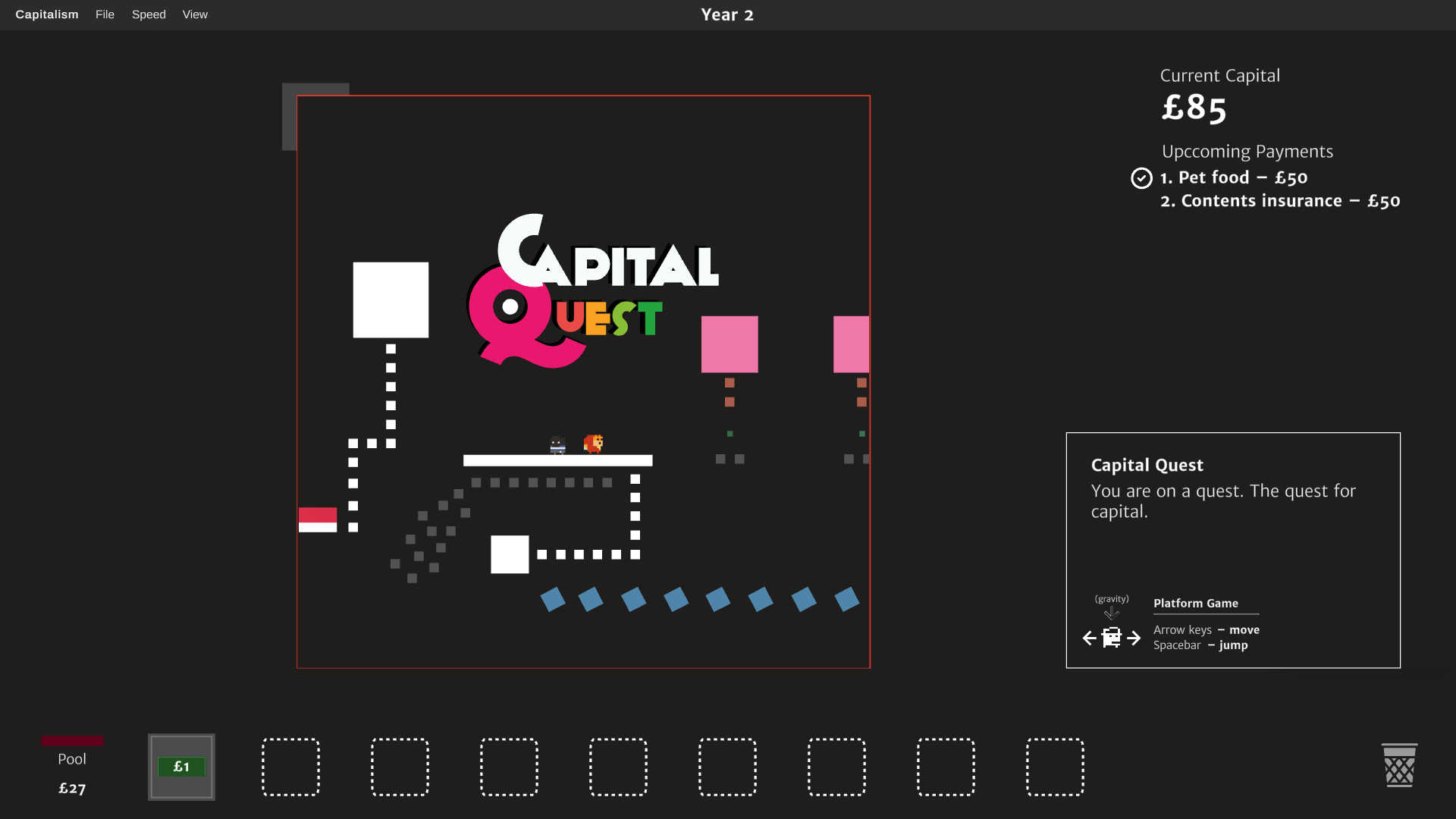Image resolution: width=1456 pixels, height=819 pixels.
Task: Click the Current Capital £85 amount
Action: pyautogui.click(x=1194, y=108)
